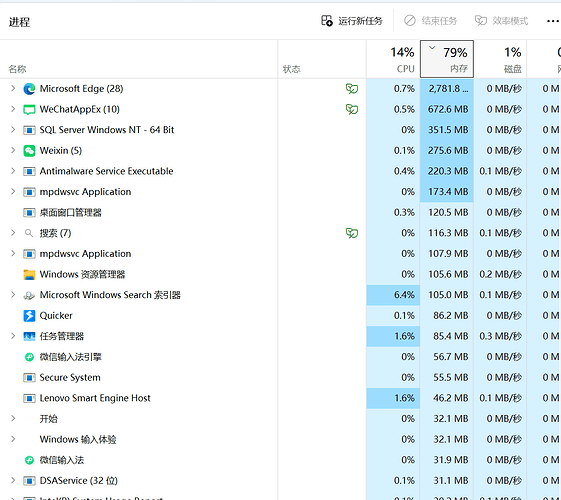
Task: Select the Quicker process name
Action: pyautogui.click(x=56, y=316)
